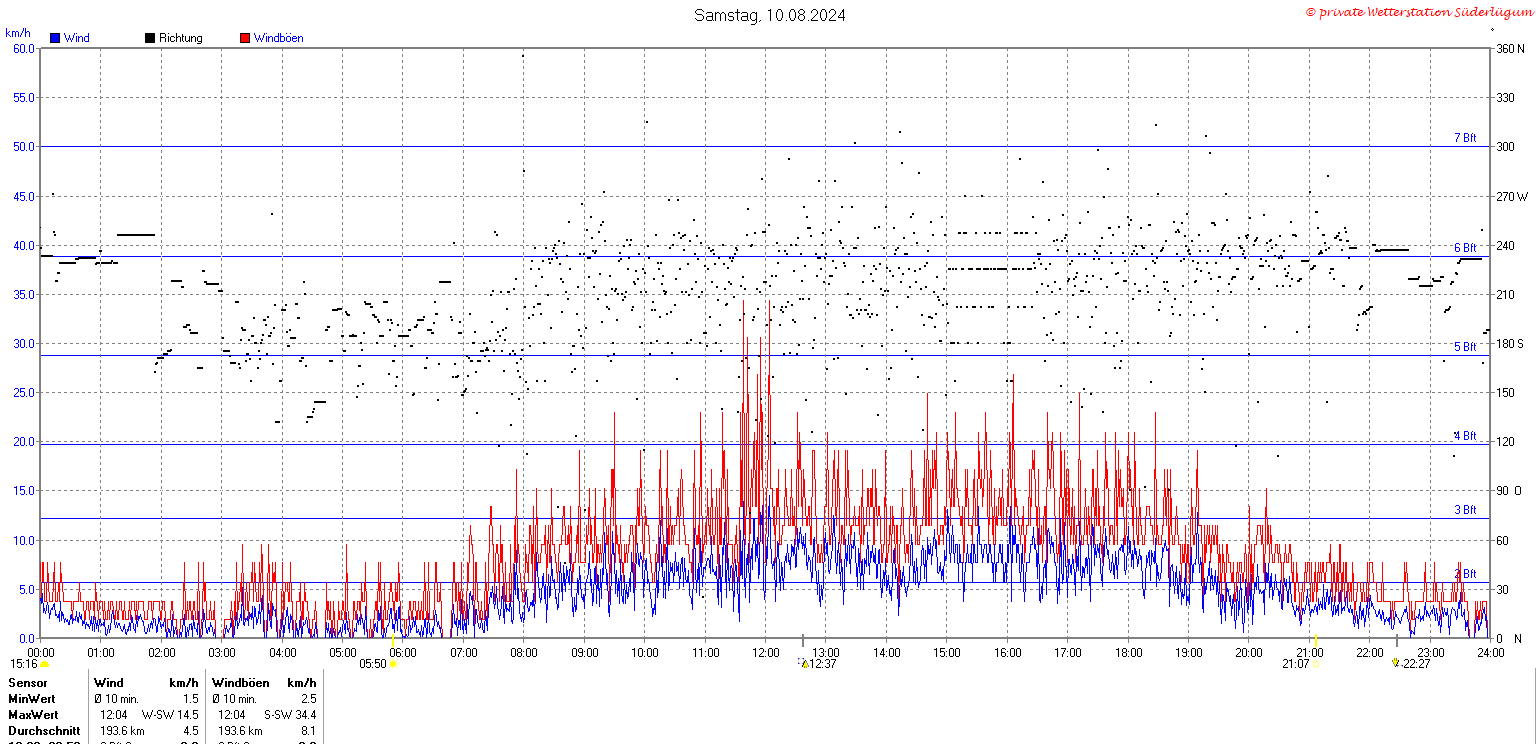Click the MaxWert row label in table
1536x744 pixels.
tap(33, 715)
